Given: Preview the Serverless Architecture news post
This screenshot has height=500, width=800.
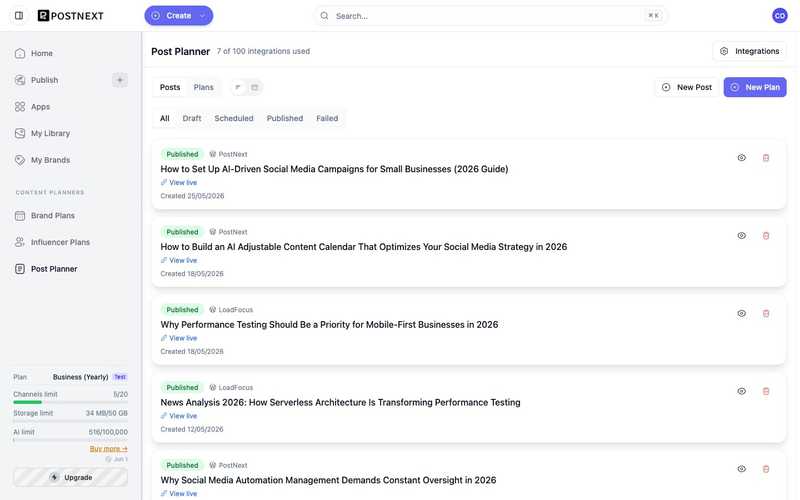Looking at the screenshot, I should coord(741,391).
